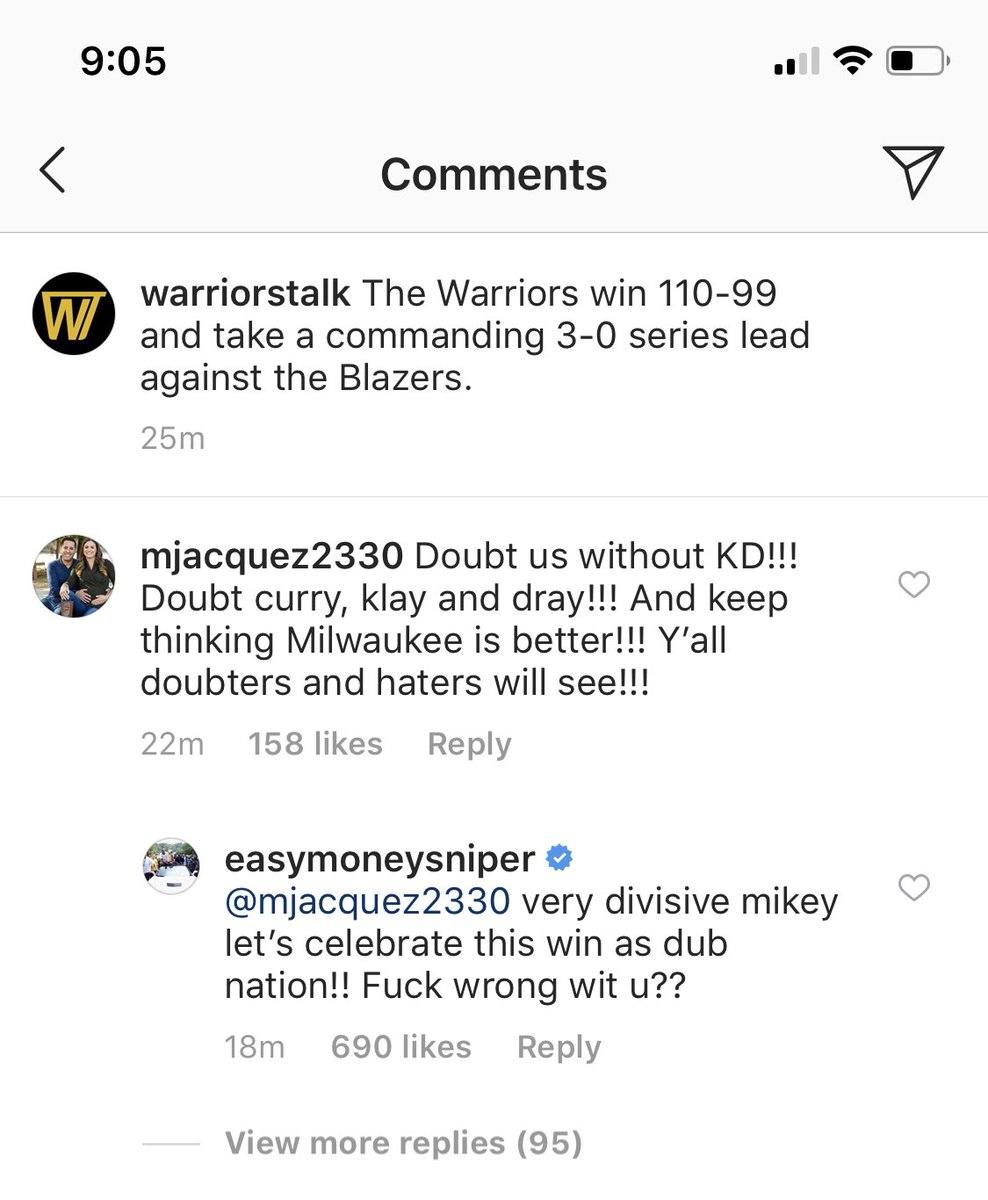
Task: Tap the @mjacquez2330 mention in the reply
Action: [x=367, y=901]
